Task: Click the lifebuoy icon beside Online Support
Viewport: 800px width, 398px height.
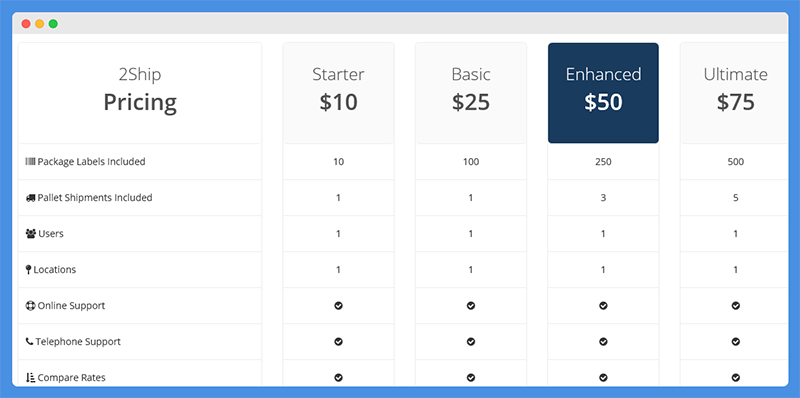Action: coord(30,306)
